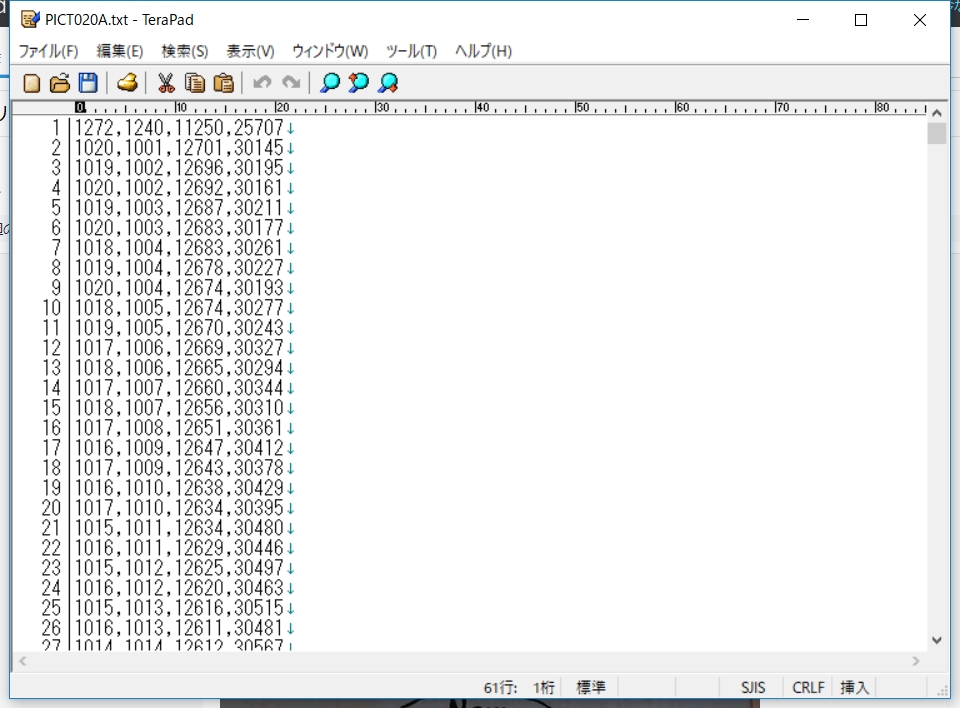Open the ウィンドウ(W) menu
960x708 pixels.
pyautogui.click(x=330, y=51)
